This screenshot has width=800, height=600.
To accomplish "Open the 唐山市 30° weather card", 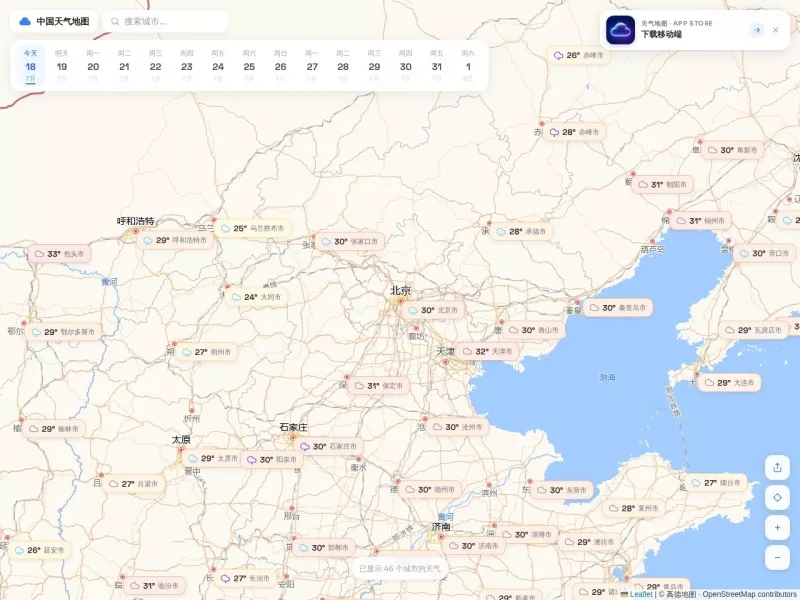I will point(534,330).
